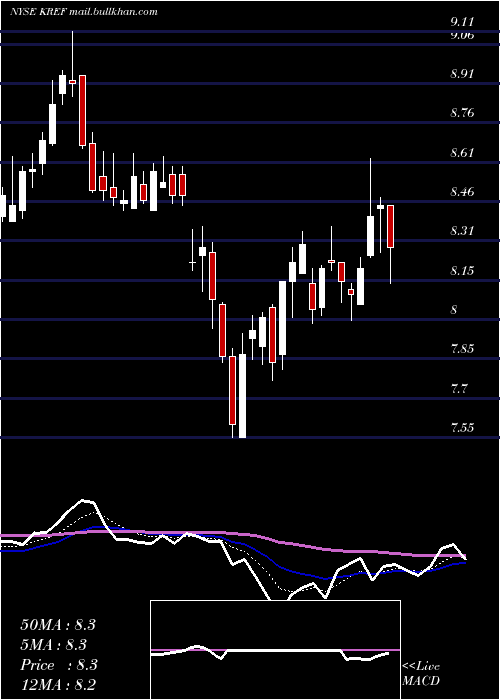Click the 50MA : 8.3 readout

point(58,625)
